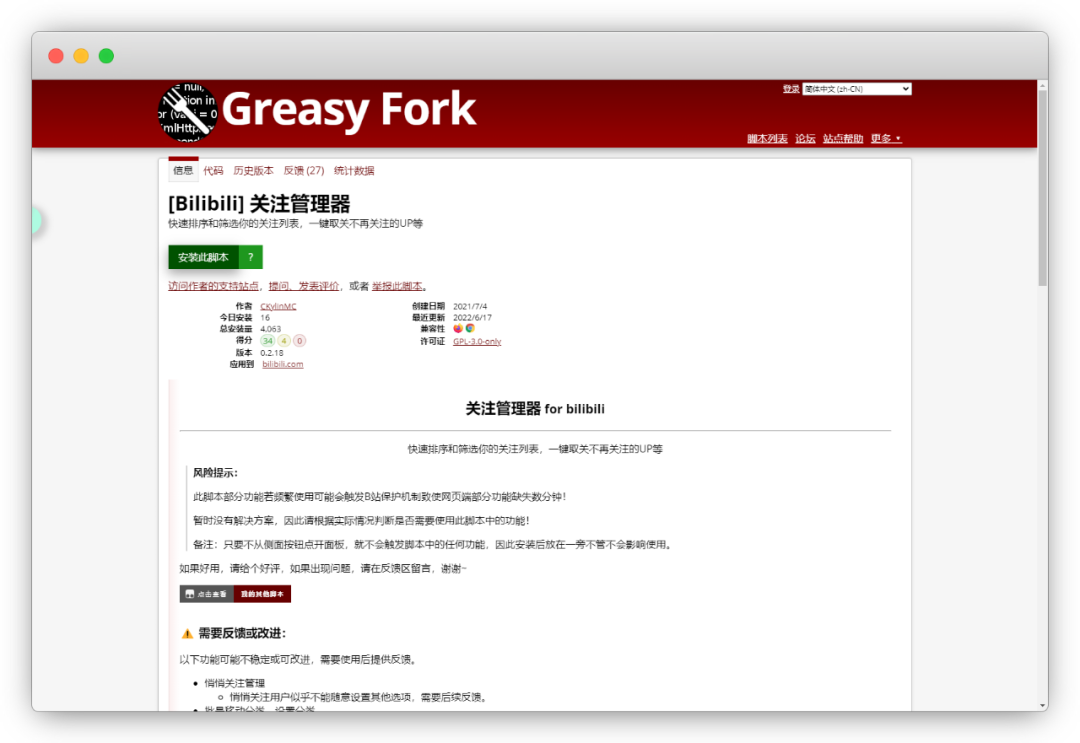Click the daily installs value 16
Screen dimensions: 1080x743
265,318
